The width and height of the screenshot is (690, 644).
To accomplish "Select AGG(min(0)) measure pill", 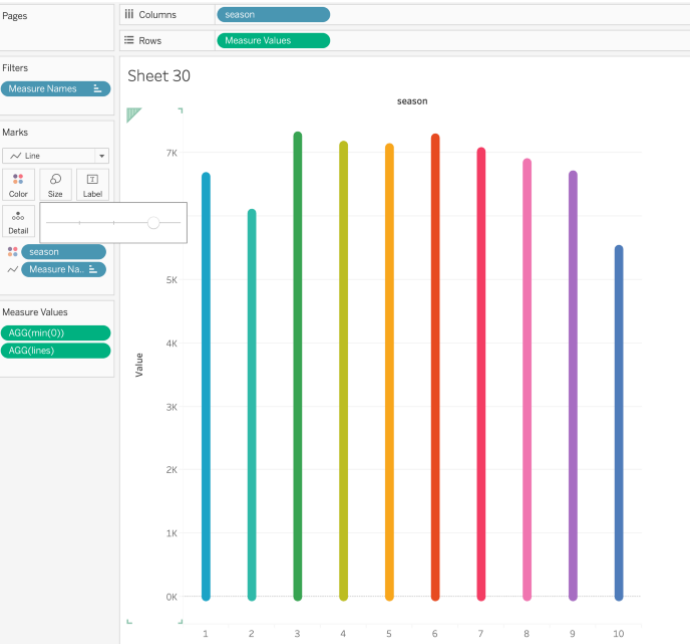I will click(x=55, y=333).
